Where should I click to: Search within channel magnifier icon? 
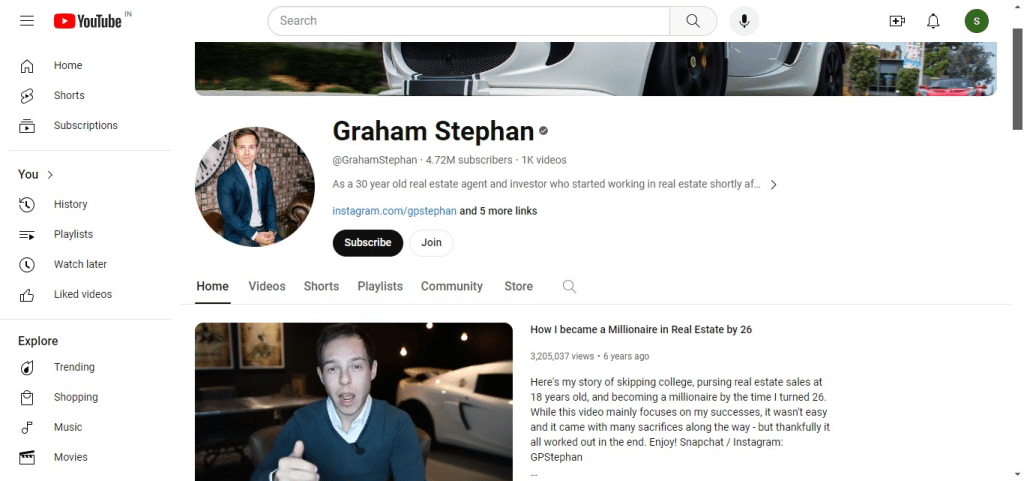(x=569, y=287)
